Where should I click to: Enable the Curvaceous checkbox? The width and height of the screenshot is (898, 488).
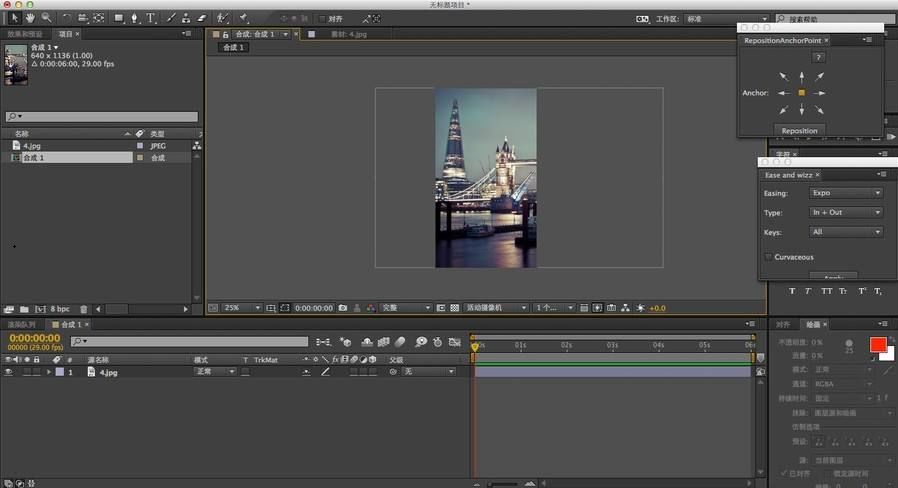tap(769, 257)
